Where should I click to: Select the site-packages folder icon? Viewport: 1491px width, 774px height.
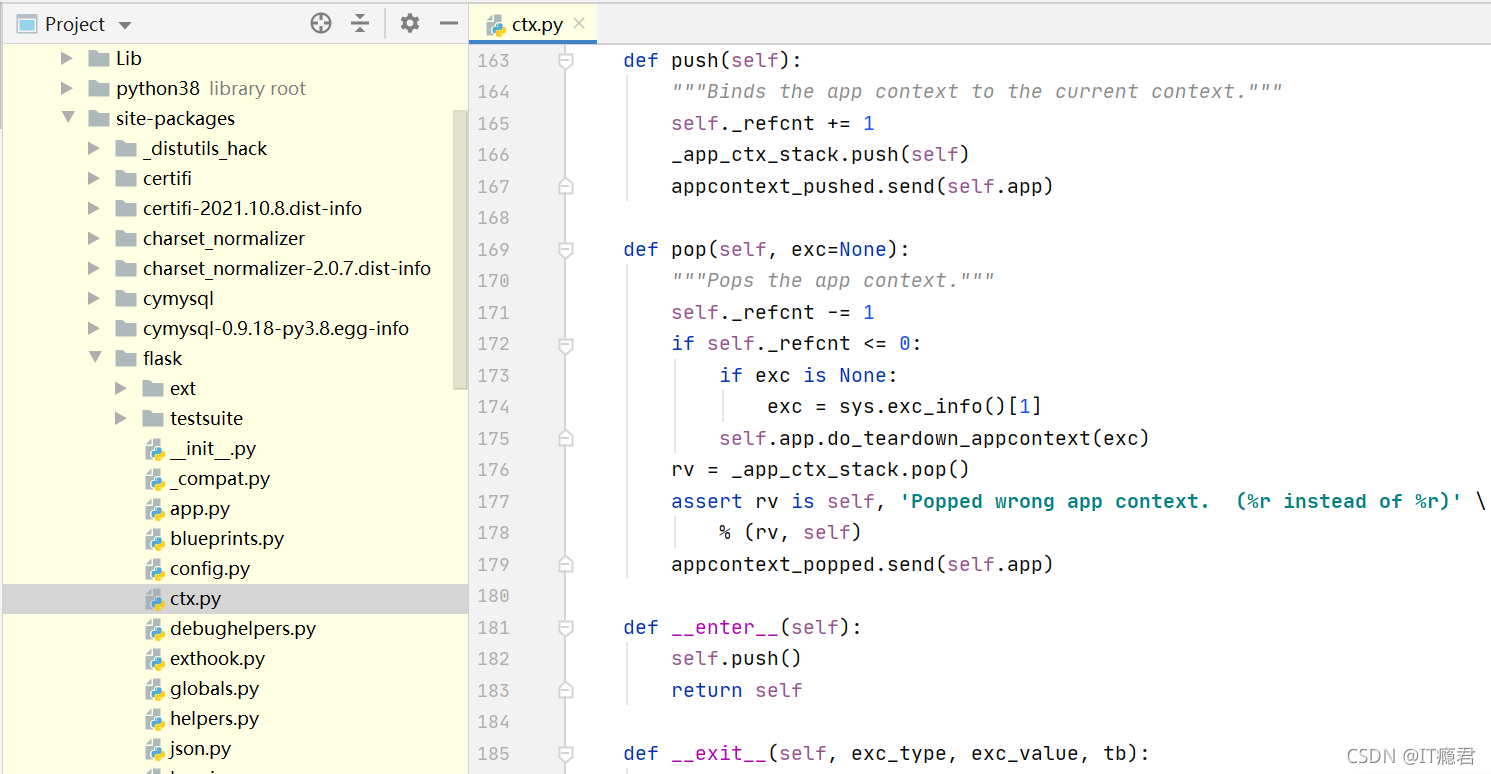pyautogui.click(x=99, y=119)
